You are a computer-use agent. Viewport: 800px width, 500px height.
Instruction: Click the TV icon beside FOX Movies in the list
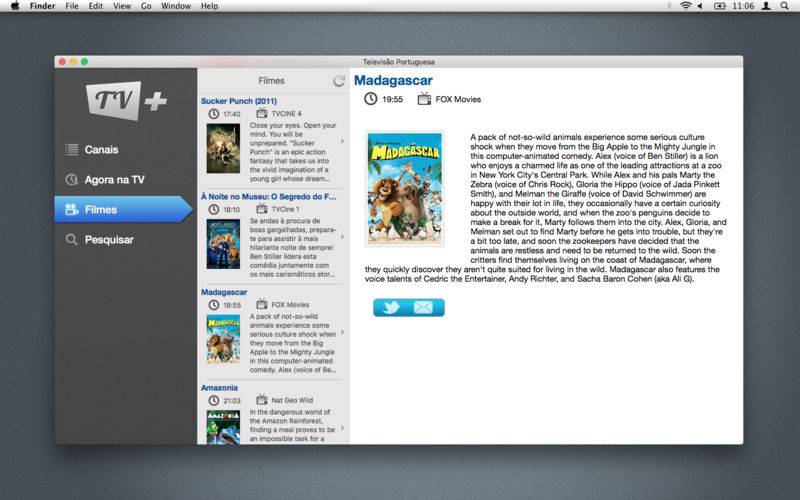pos(262,304)
